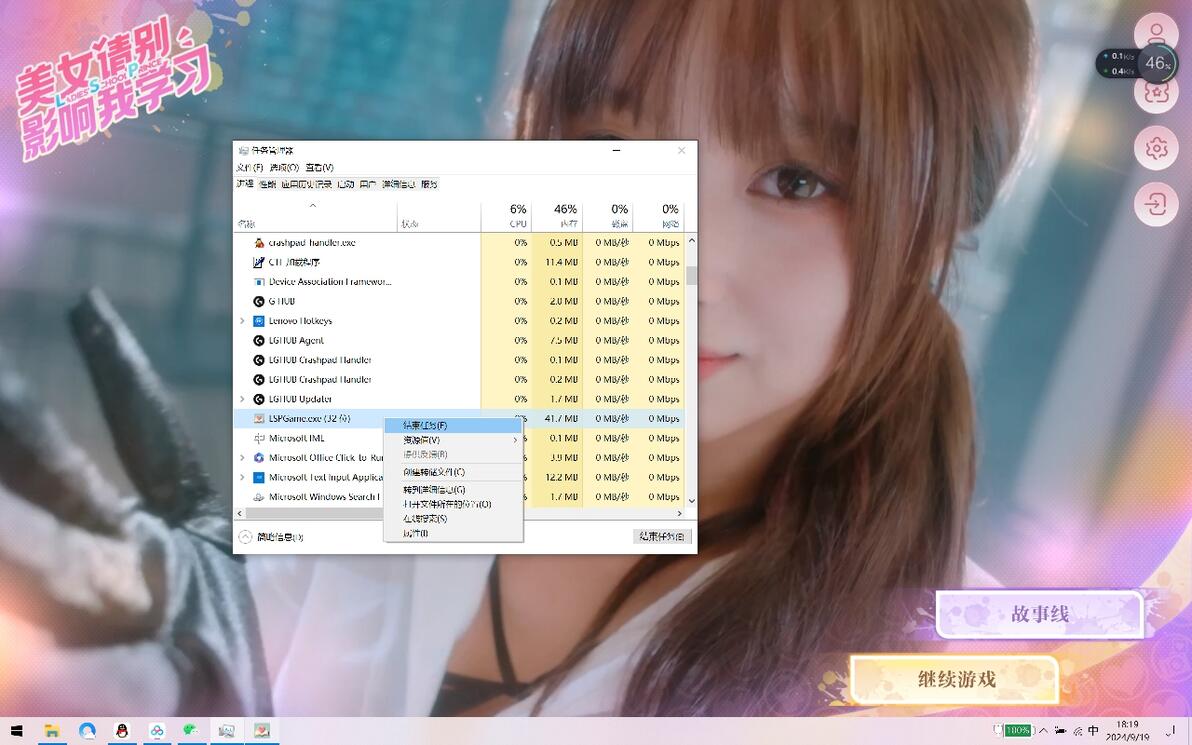The image size is (1192, 745).
Task: Switch to the 服务 tab
Action: pyautogui.click(x=430, y=184)
